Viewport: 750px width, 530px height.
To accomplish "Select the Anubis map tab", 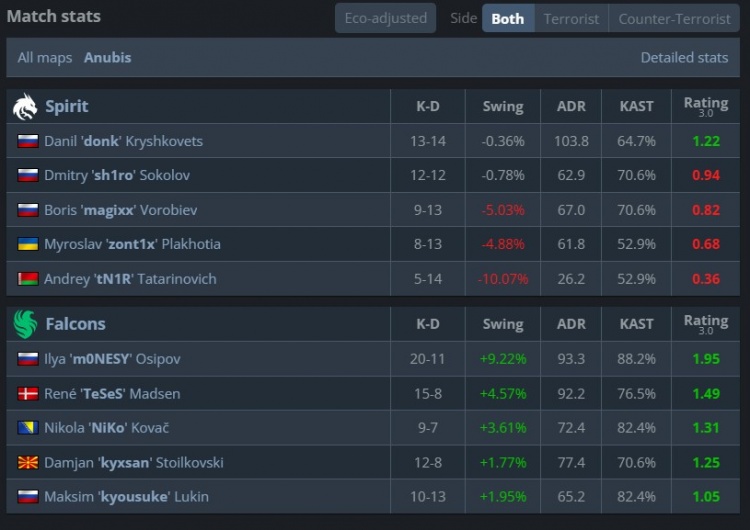I will coord(107,57).
